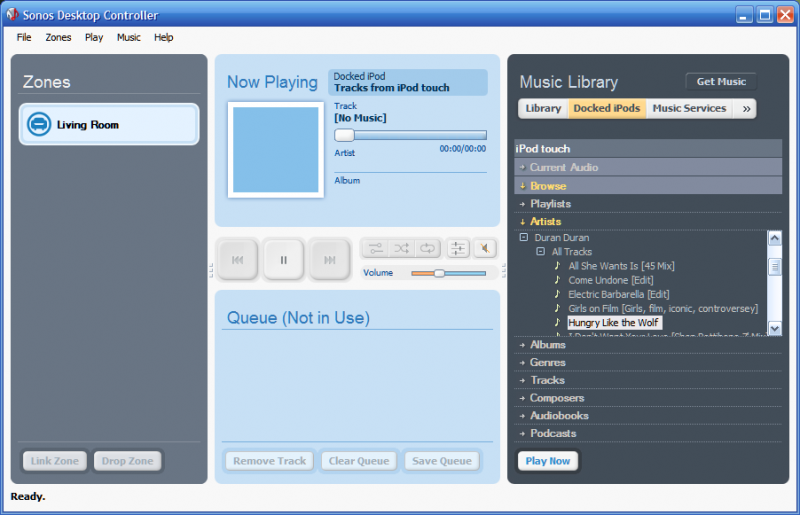Toggle crossfade mode icon
This screenshot has height=515, width=800.
[376, 249]
